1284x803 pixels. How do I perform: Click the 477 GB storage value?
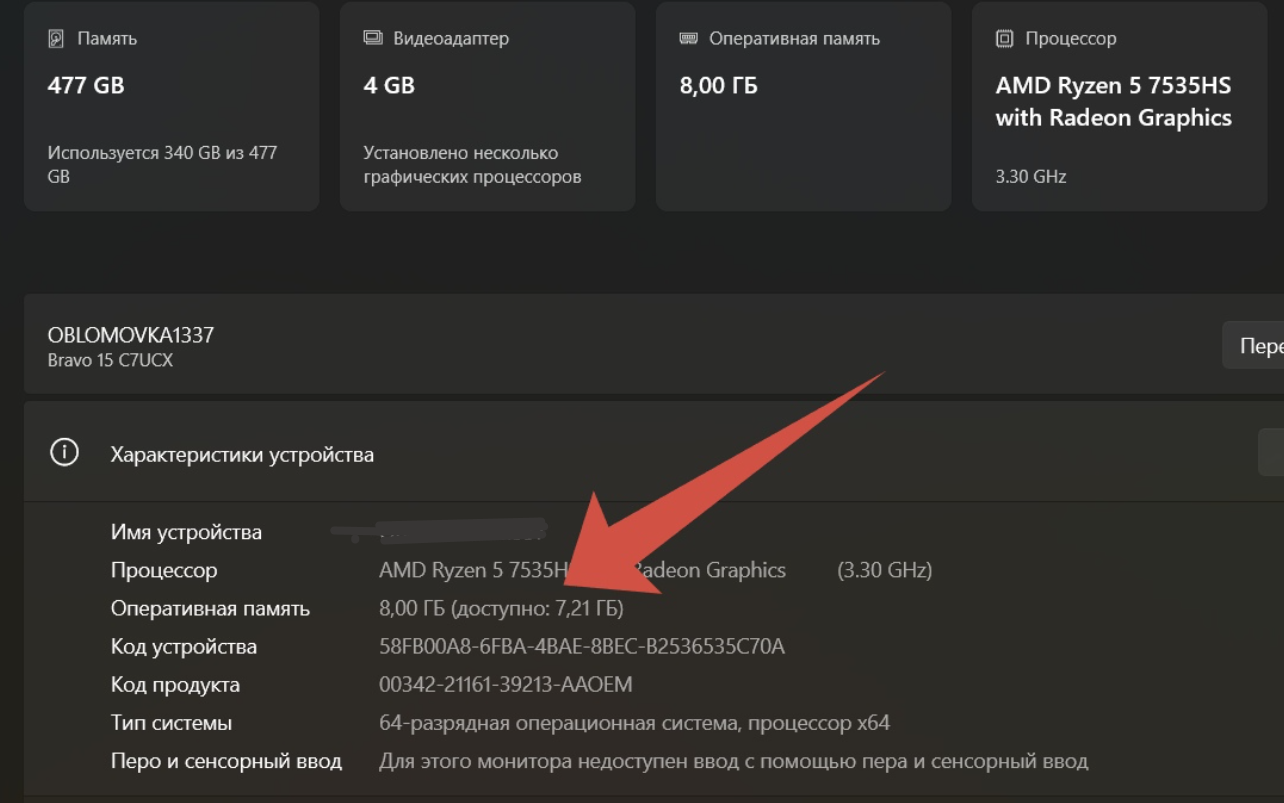(x=86, y=86)
